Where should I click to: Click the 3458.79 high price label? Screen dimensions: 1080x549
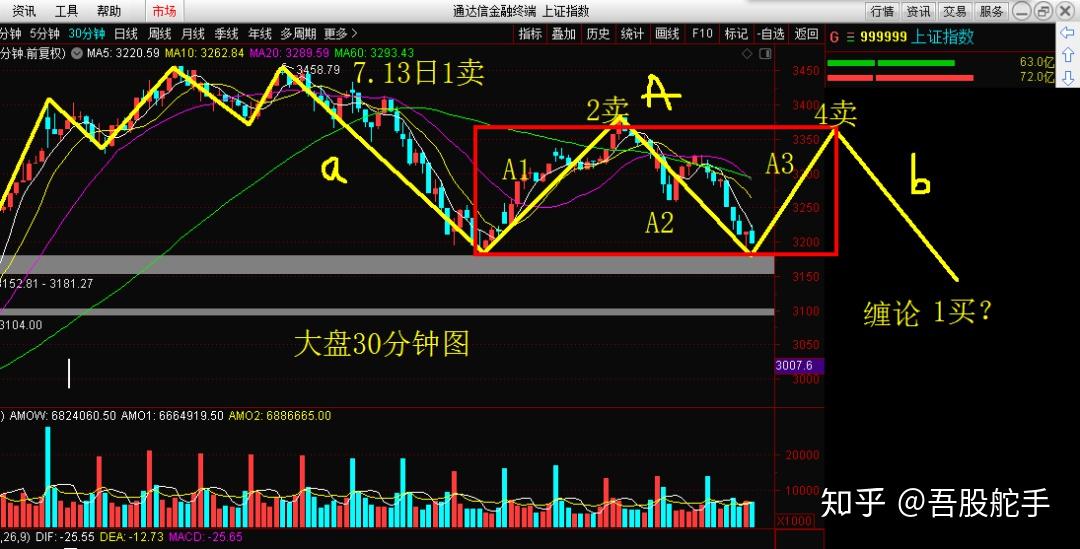(318, 70)
